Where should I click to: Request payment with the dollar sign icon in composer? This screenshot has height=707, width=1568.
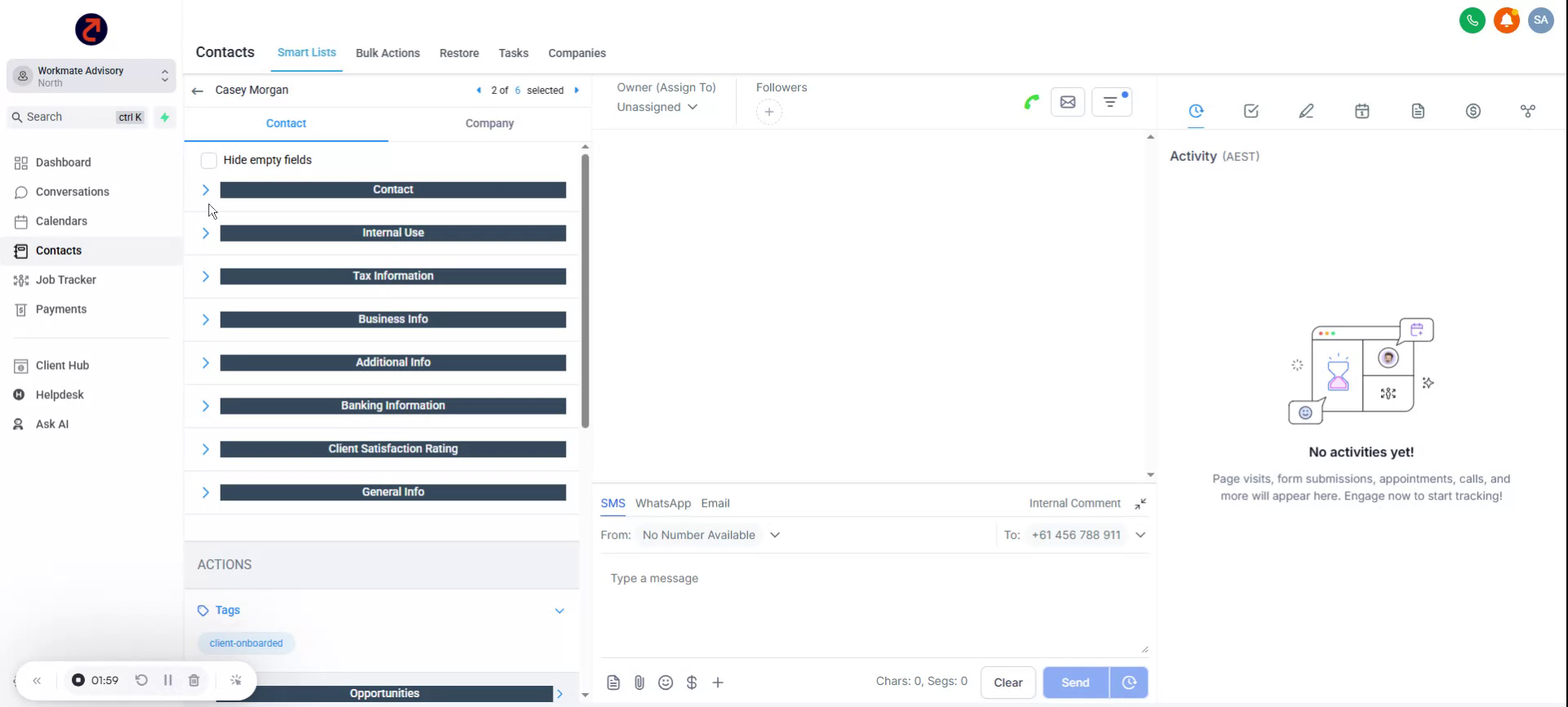(692, 683)
